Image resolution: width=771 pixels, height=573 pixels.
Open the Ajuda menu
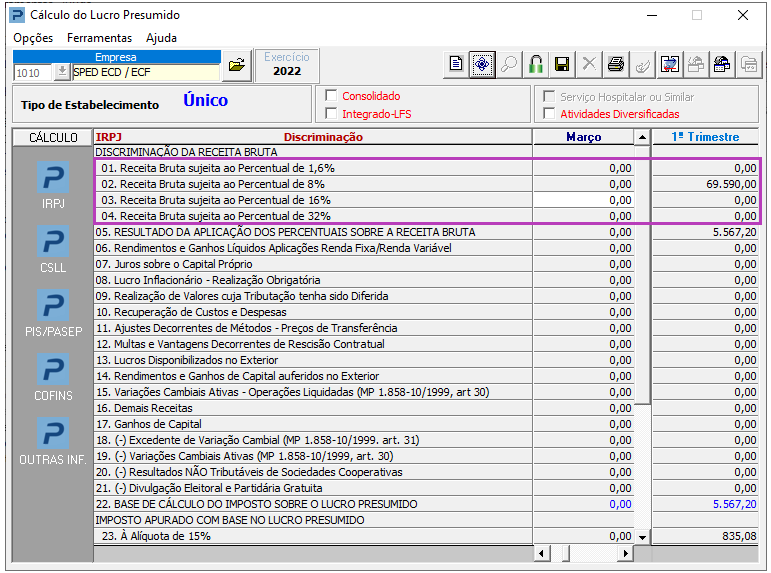[161, 38]
